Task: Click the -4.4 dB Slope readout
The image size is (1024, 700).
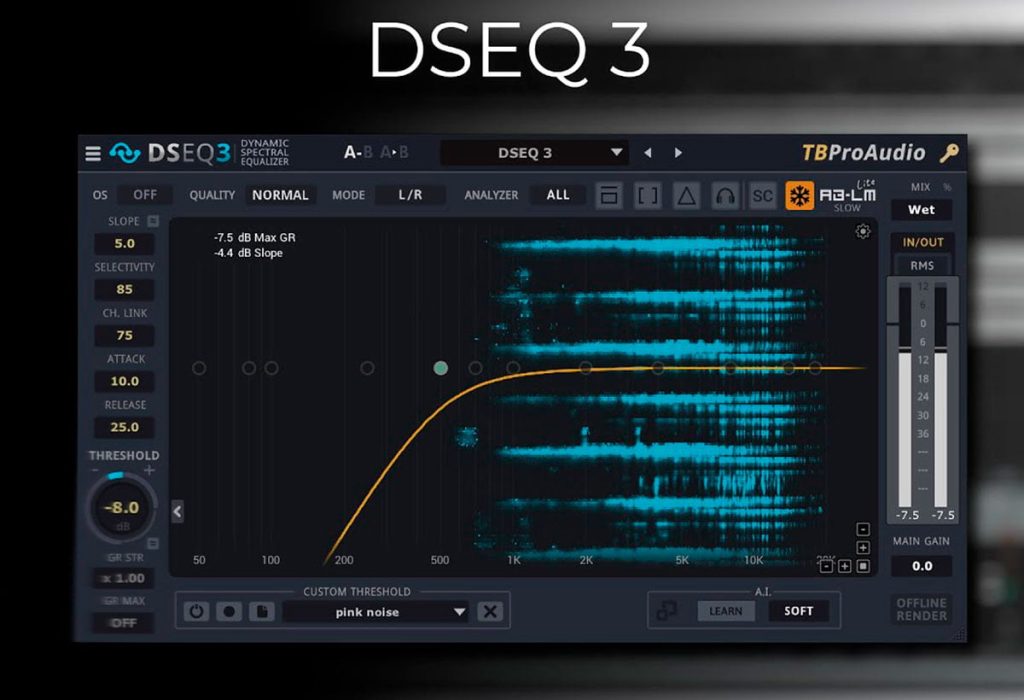Action: coord(248,253)
